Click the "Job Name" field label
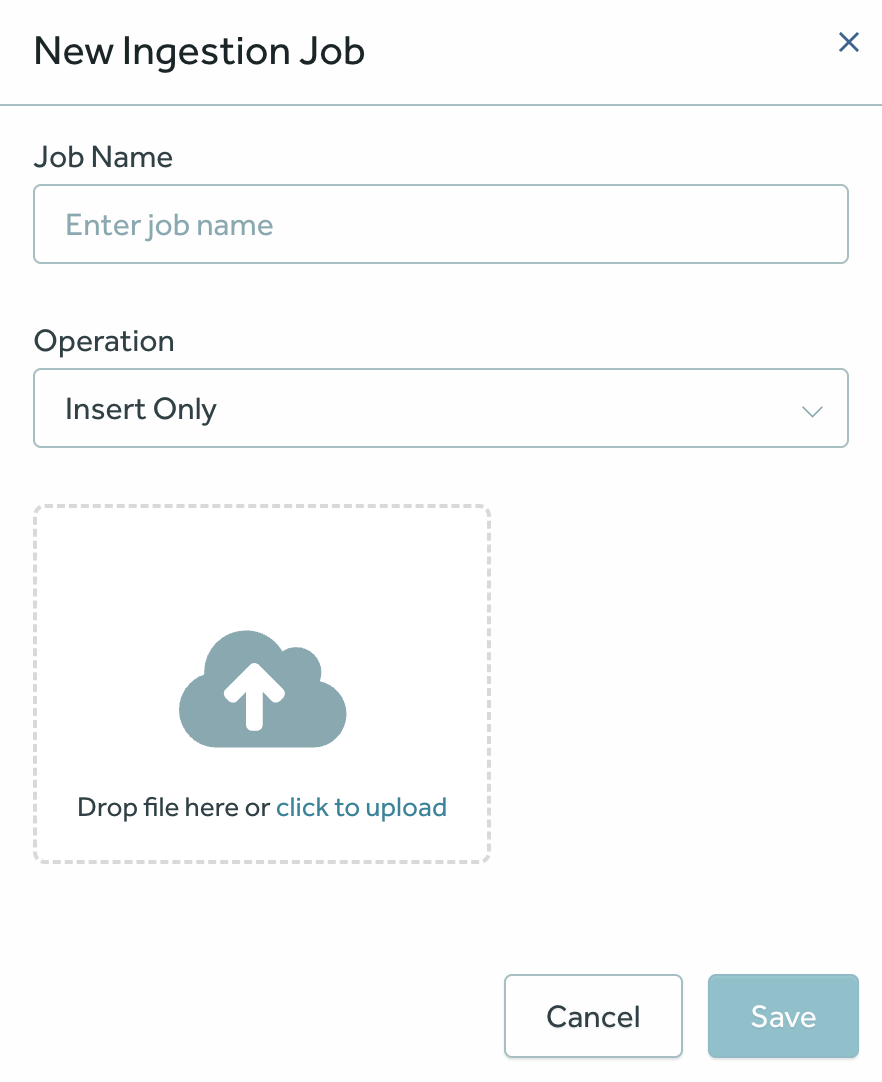Image resolution: width=882 pixels, height=1082 pixels. click(x=103, y=157)
